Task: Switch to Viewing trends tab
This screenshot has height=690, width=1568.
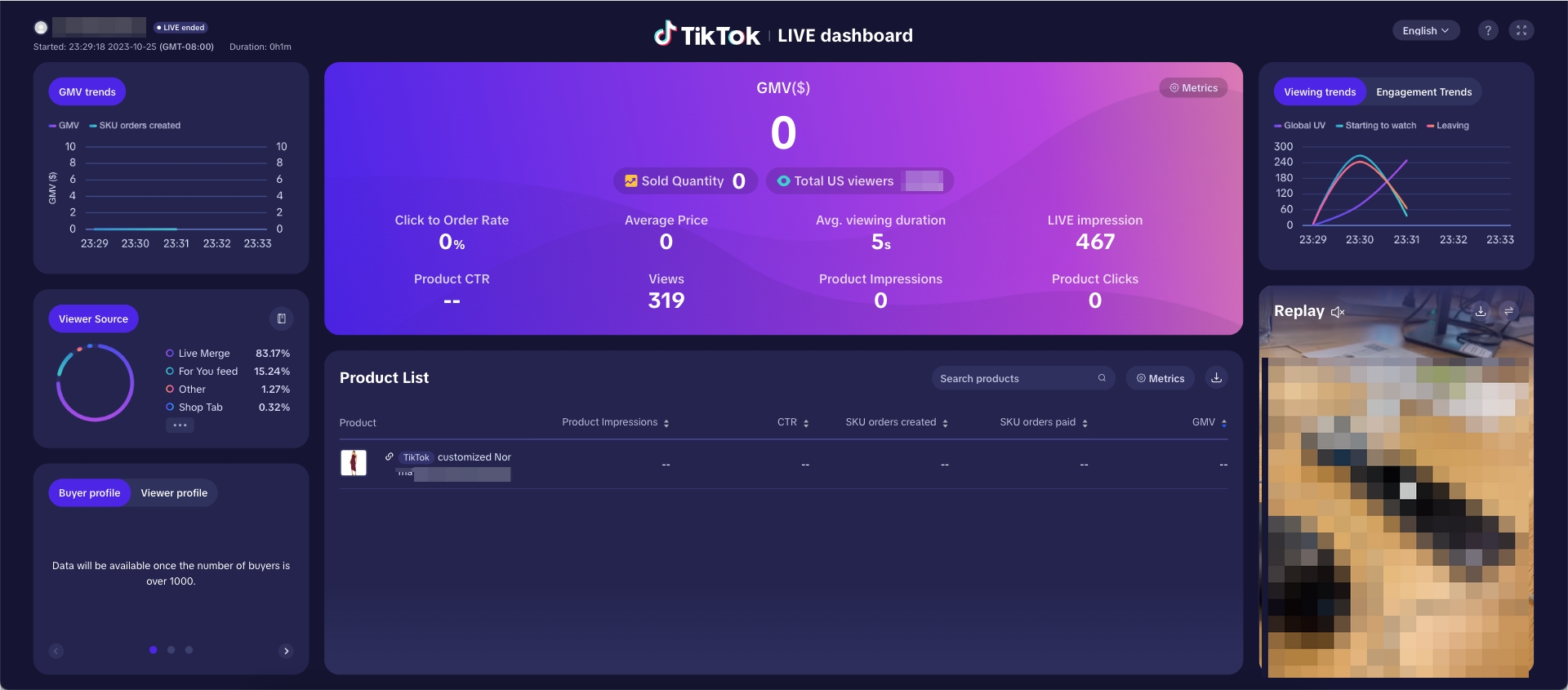Action: click(x=1320, y=92)
